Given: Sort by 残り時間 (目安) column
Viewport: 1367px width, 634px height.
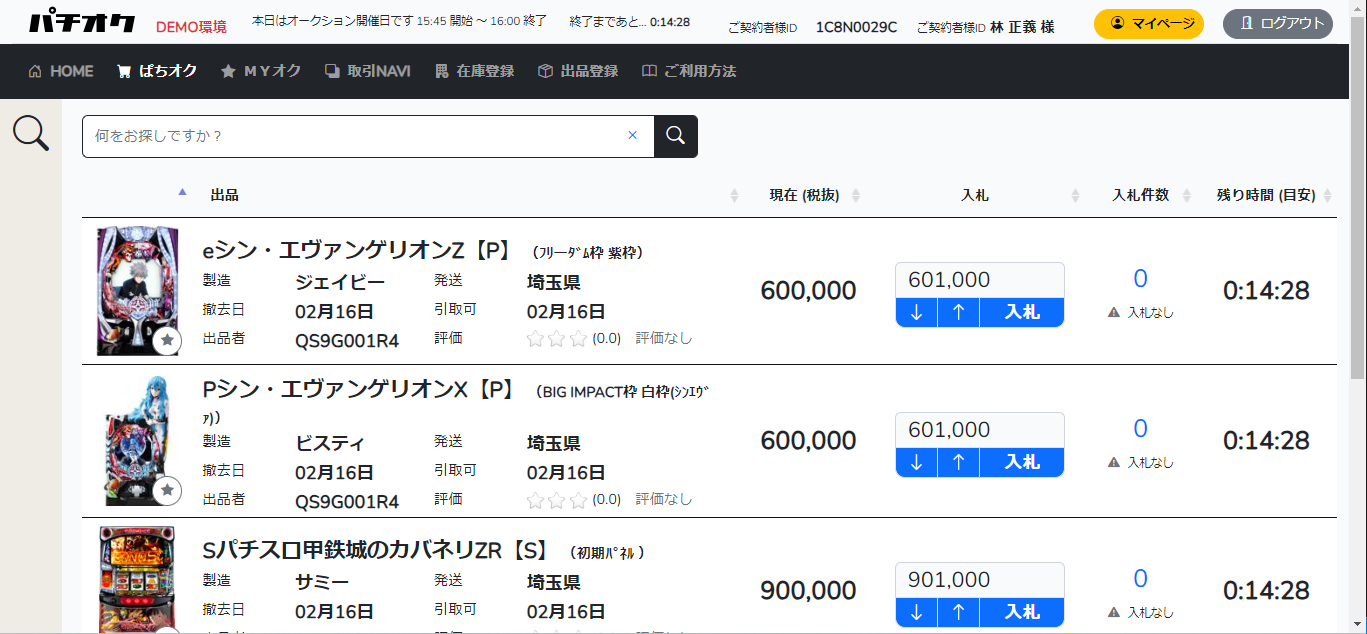Looking at the screenshot, I should click(x=1266, y=195).
